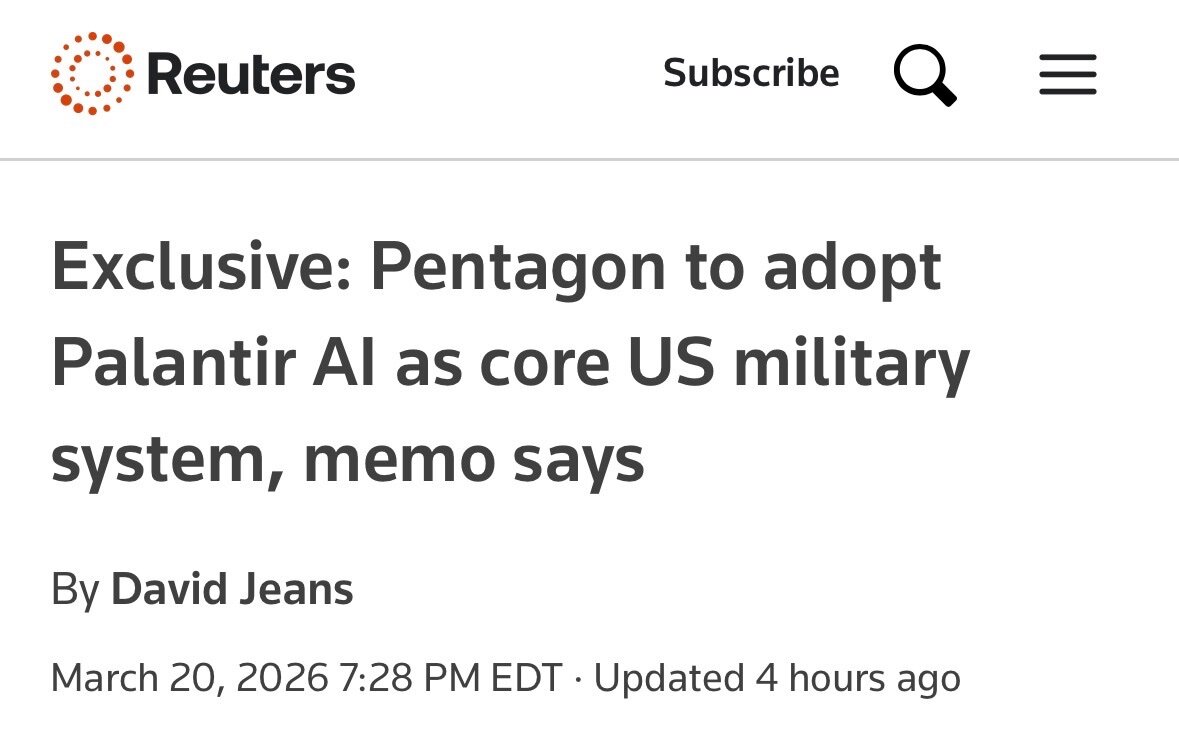Click the "7:28 PM EDT" timestamp

tap(451, 677)
